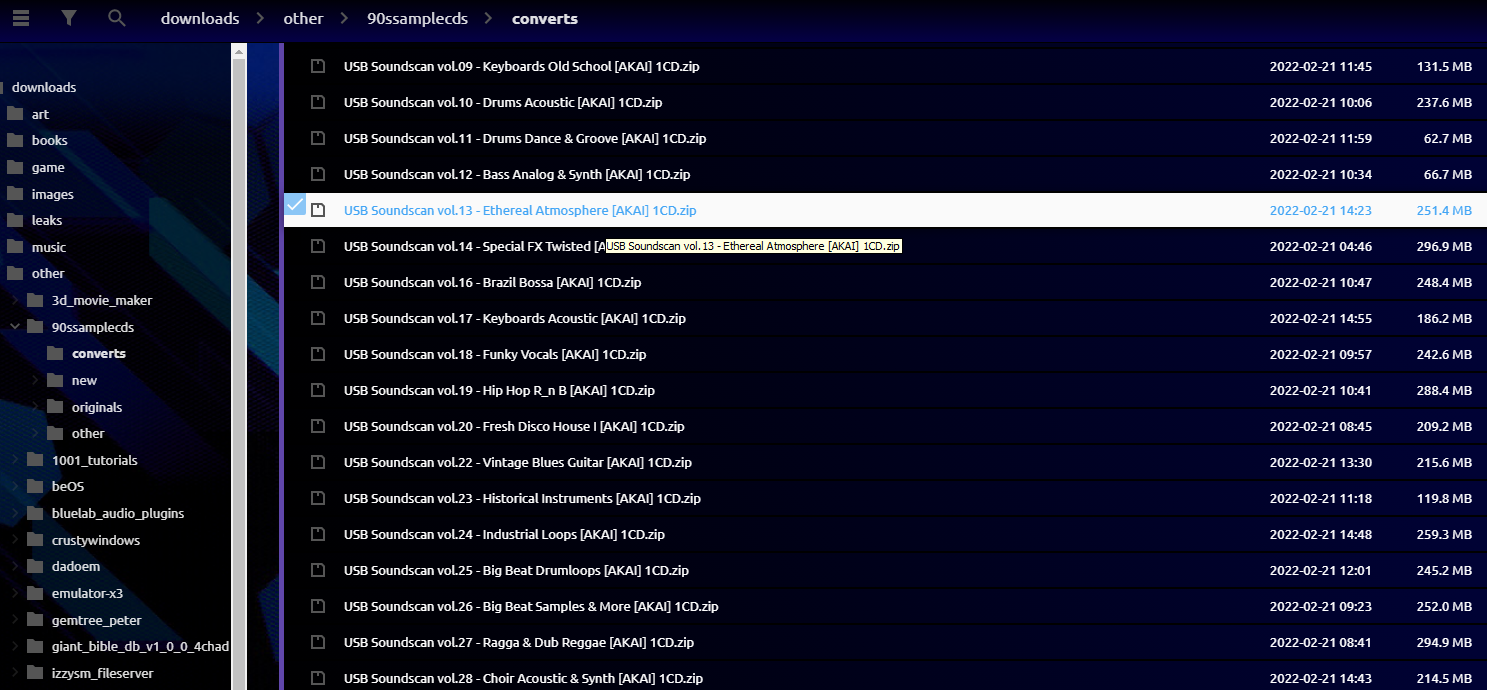Image resolution: width=1487 pixels, height=690 pixels.
Task: Open the hamburger menu icon
Action: [x=20, y=18]
